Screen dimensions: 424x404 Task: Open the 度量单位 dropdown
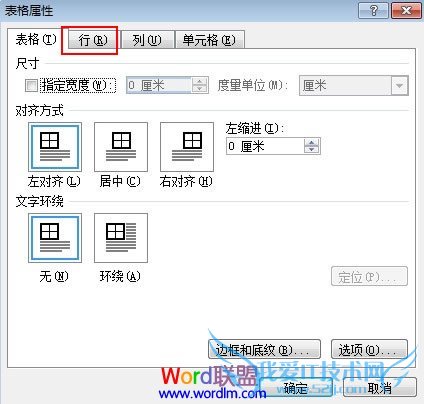click(x=399, y=86)
